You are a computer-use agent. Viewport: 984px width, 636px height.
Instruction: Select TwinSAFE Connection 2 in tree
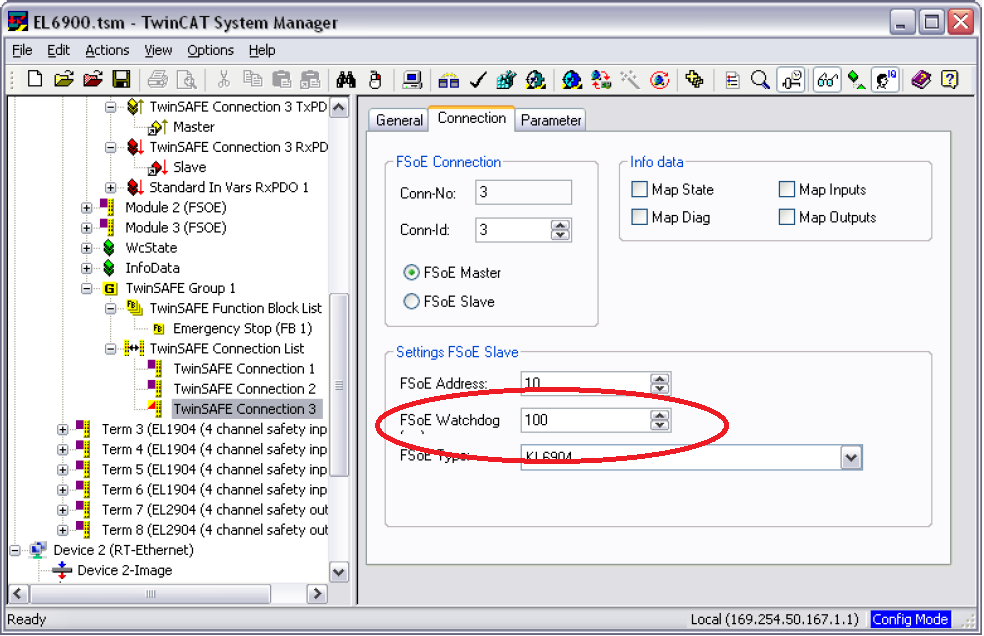point(244,389)
